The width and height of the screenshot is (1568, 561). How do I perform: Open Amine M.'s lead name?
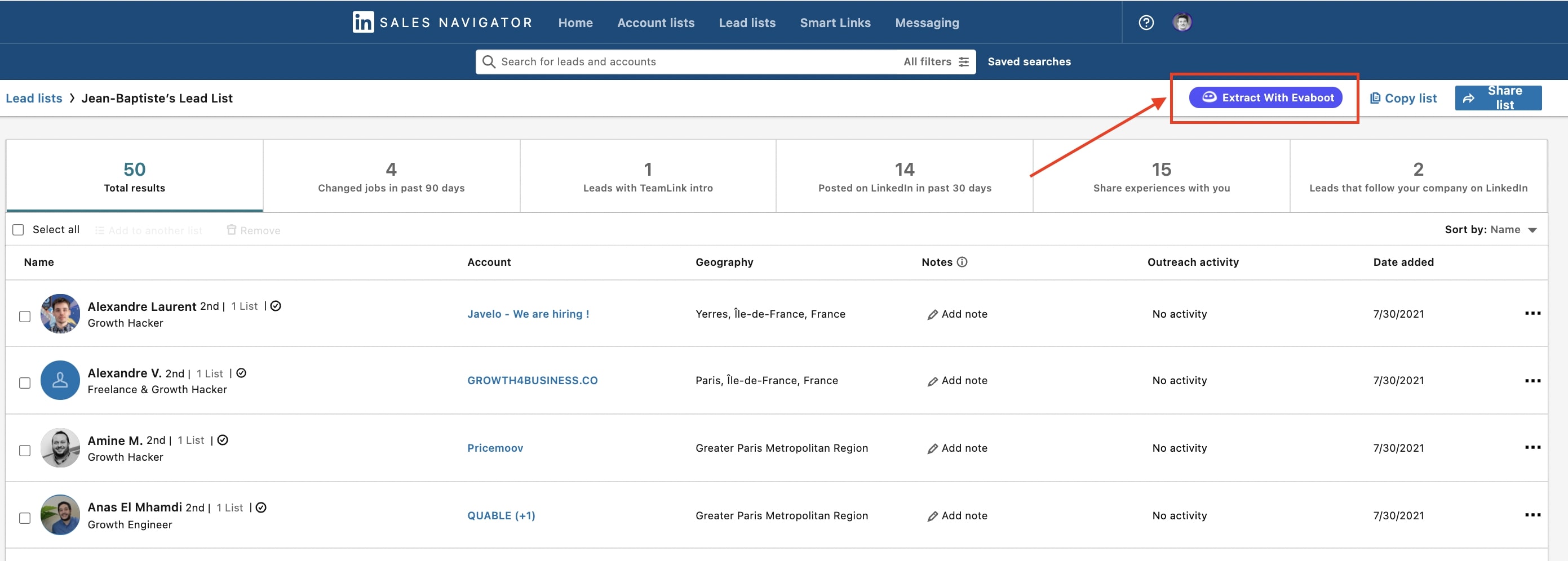coord(115,440)
